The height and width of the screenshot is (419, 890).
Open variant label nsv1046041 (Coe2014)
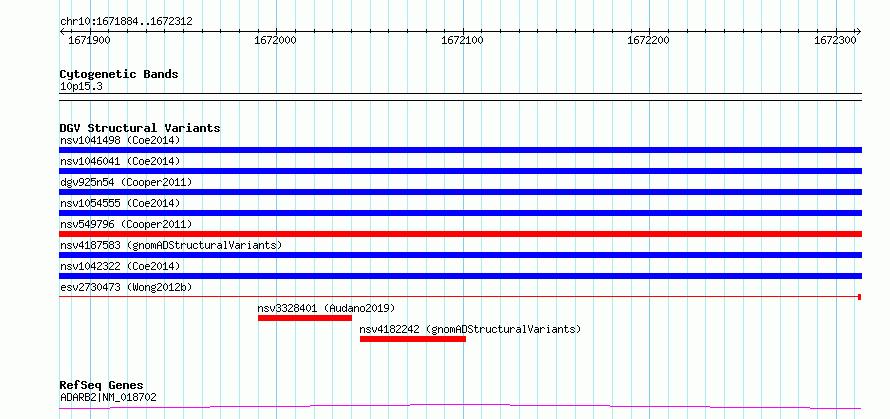120,161
